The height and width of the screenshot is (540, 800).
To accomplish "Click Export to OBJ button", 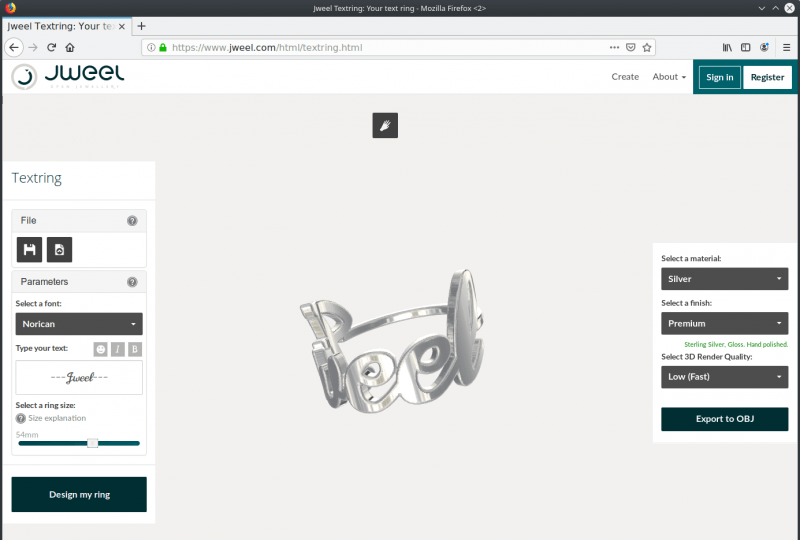I will (724, 419).
